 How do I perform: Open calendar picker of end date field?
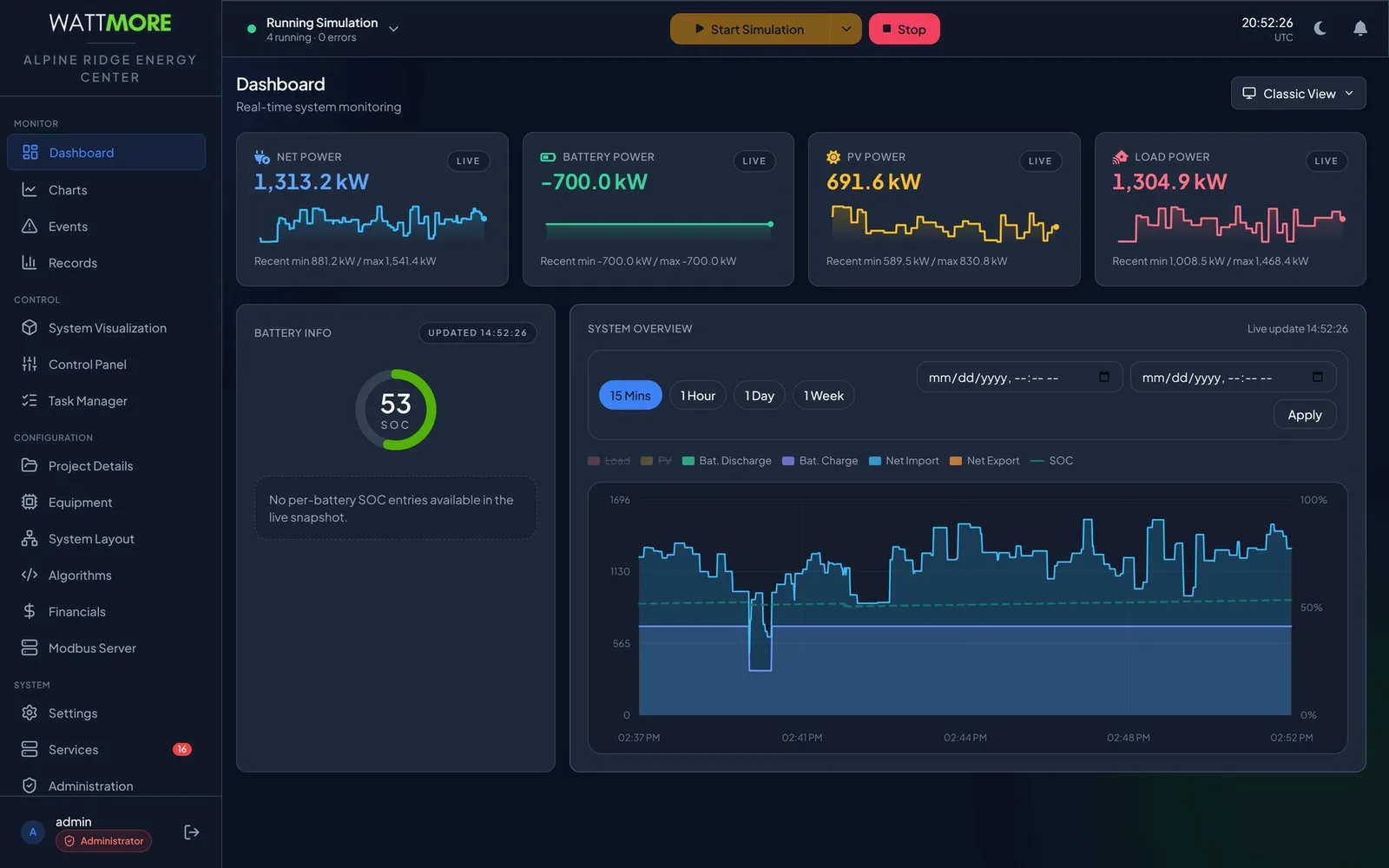1318,377
